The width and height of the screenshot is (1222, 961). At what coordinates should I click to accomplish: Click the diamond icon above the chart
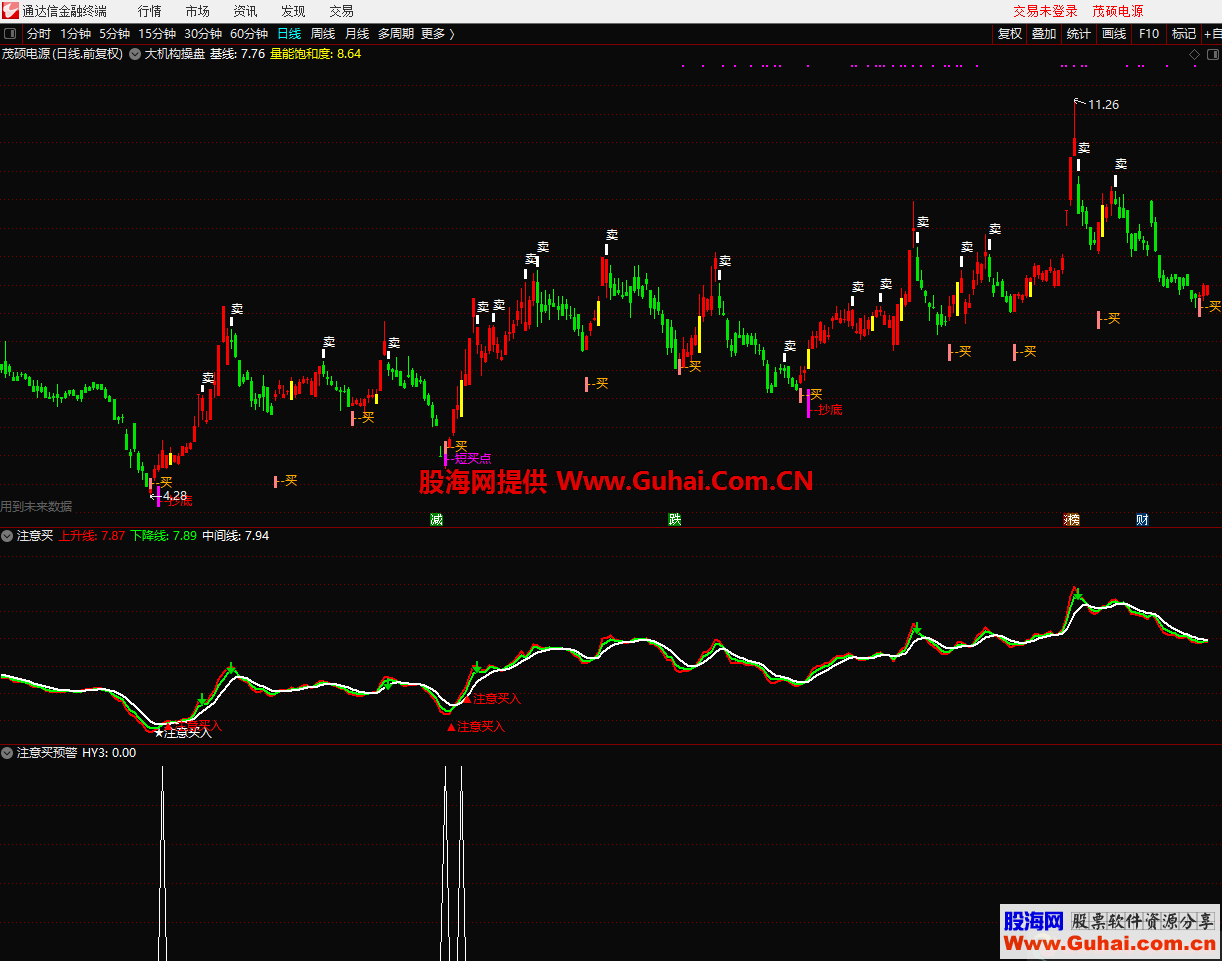click(x=1194, y=55)
